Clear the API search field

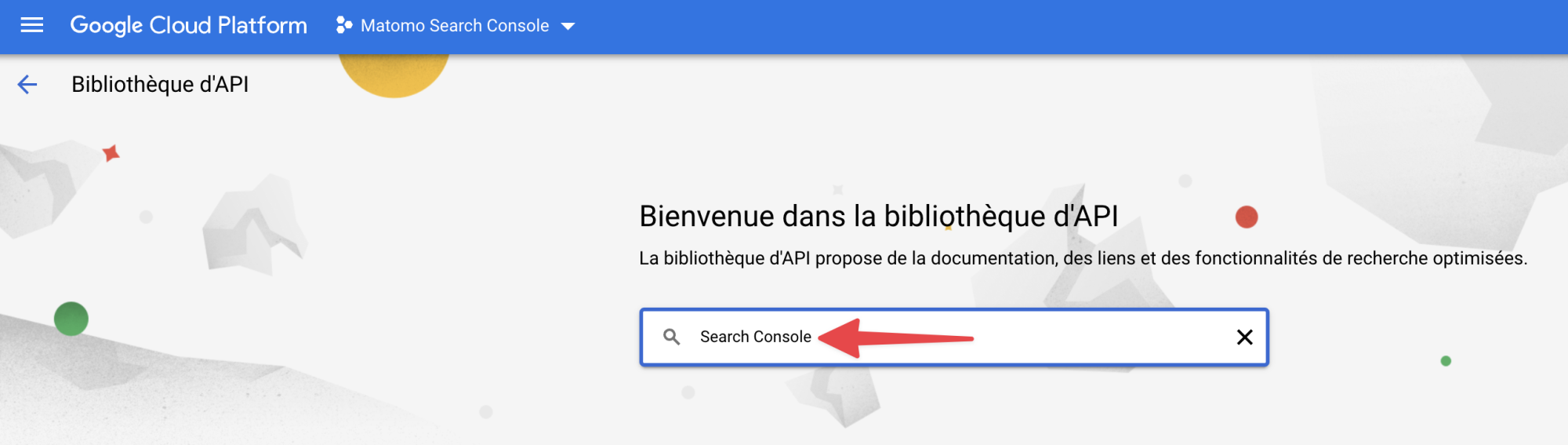click(1244, 337)
